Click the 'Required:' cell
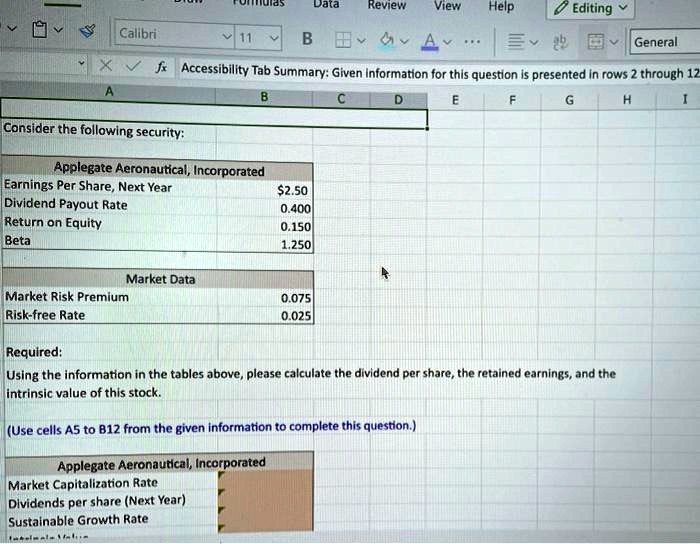Image resolution: width=700 pixels, height=544 pixels. [34, 352]
